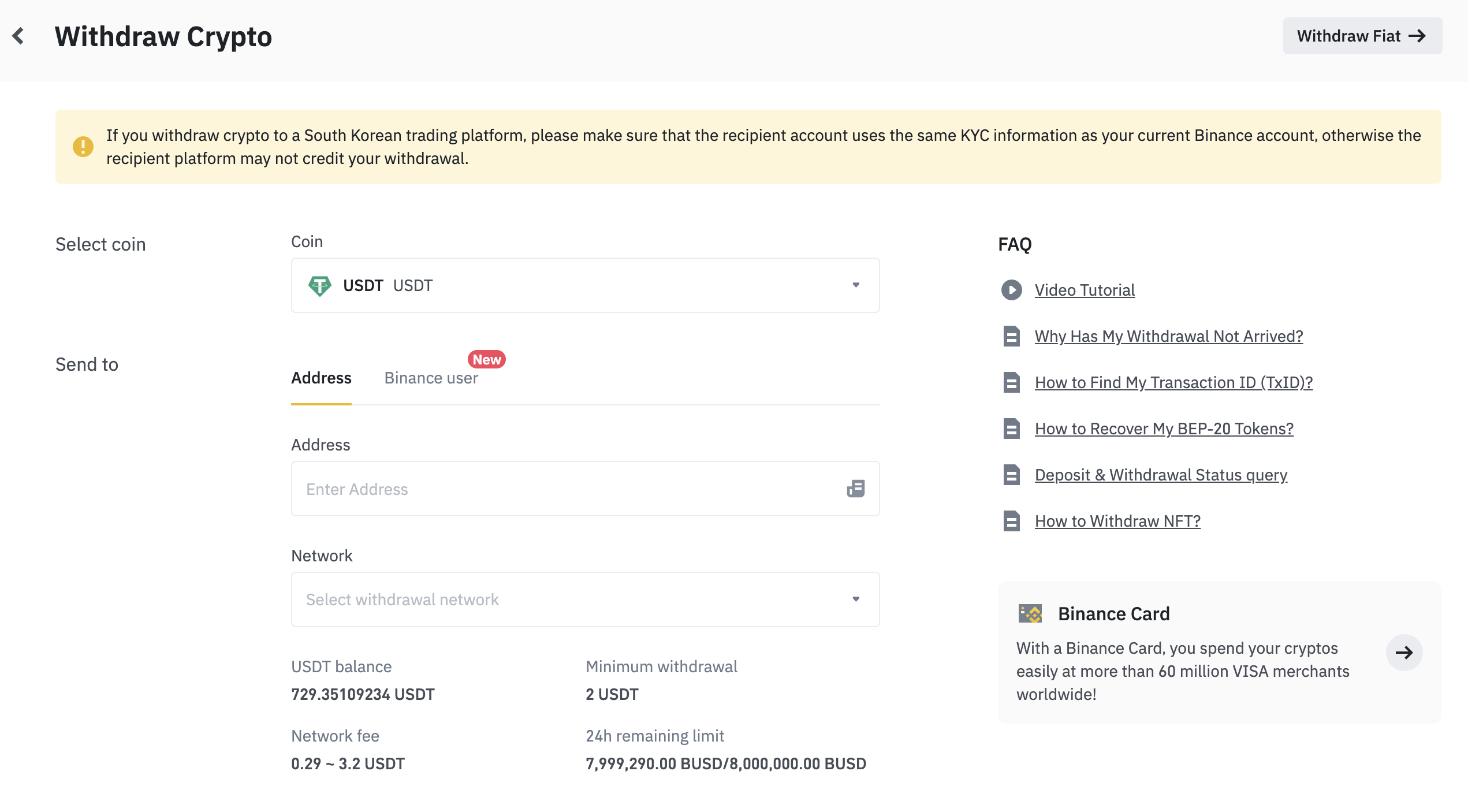Expand the Coin dropdown arrow
The image size is (1468, 812).
856,285
